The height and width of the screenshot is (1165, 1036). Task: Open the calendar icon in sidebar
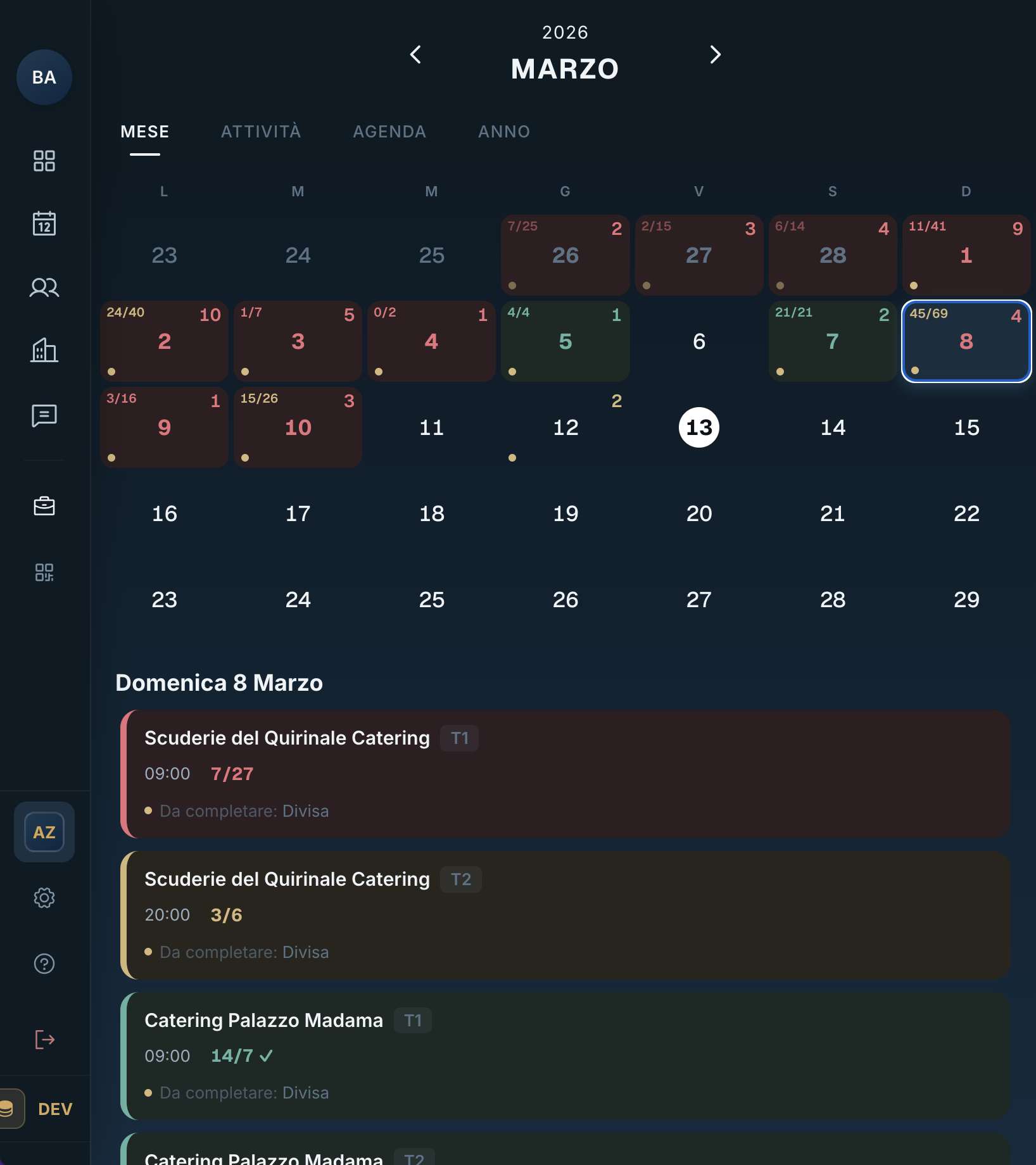[x=44, y=224]
